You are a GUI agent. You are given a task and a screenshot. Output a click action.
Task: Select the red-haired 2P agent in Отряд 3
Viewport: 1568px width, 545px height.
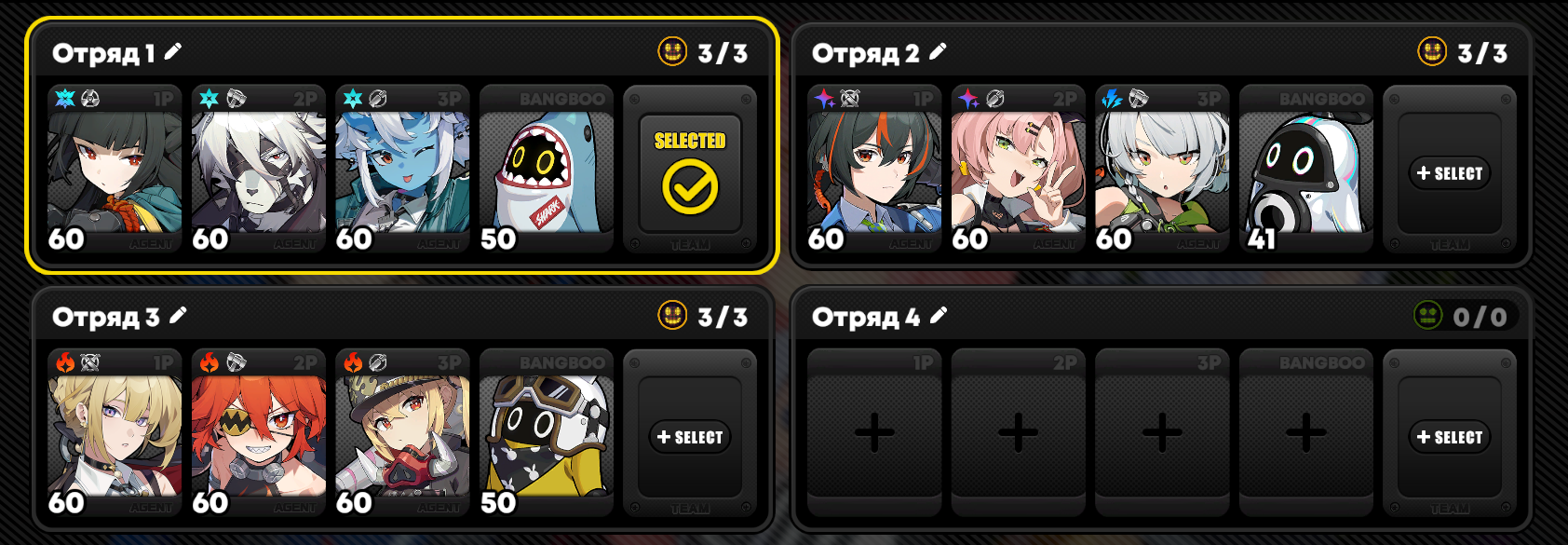pos(259,433)
